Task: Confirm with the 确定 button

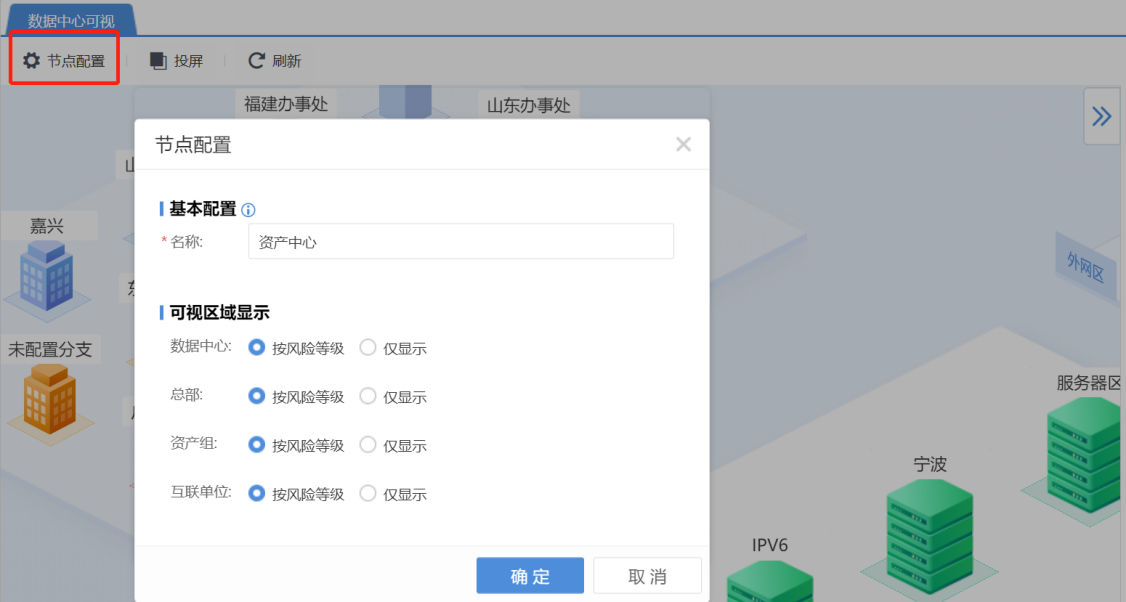Action: coord(530,575)
